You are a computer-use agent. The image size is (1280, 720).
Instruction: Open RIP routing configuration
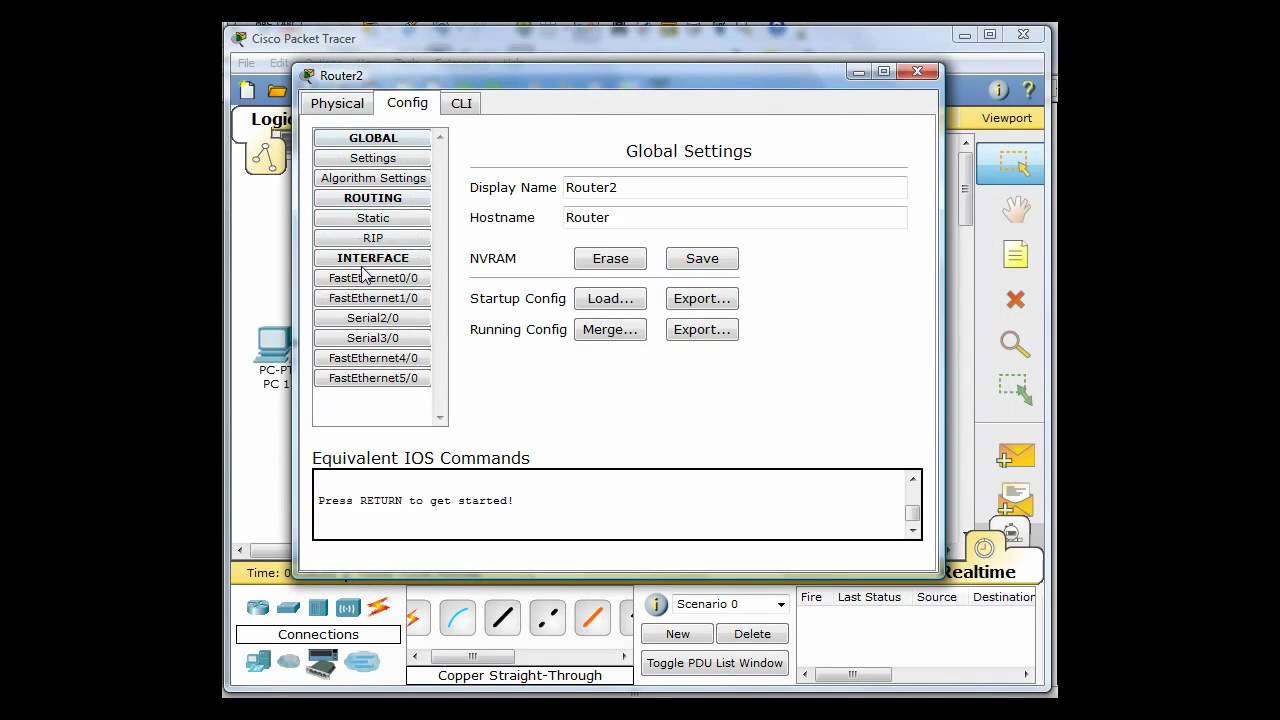pos(373,238)
